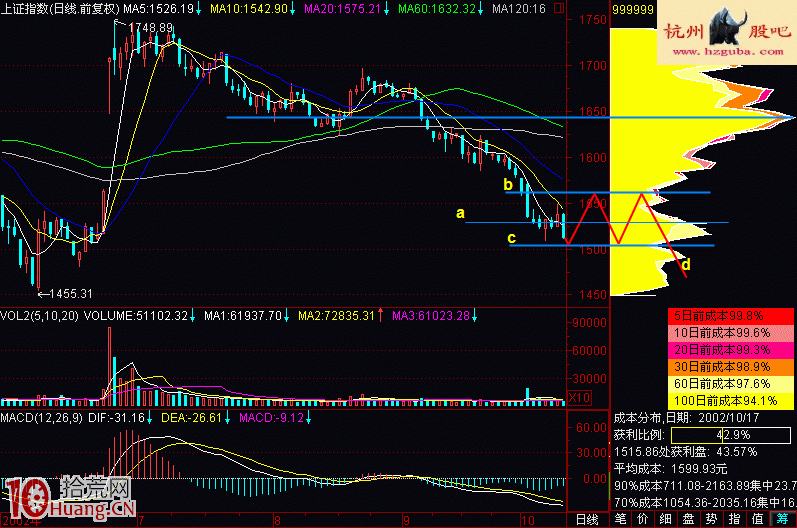Click the 30日前成本98.9% orange swatch
The width and height of the screenshot is (797, 528).
(731, 367)
